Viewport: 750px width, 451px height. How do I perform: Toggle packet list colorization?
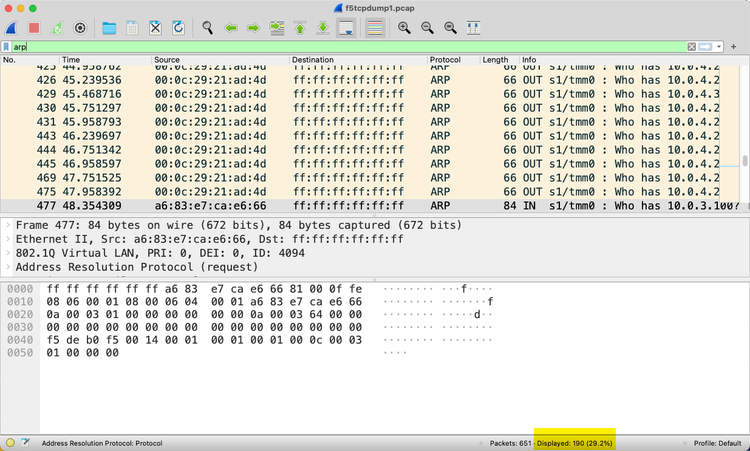click(375, 28)
